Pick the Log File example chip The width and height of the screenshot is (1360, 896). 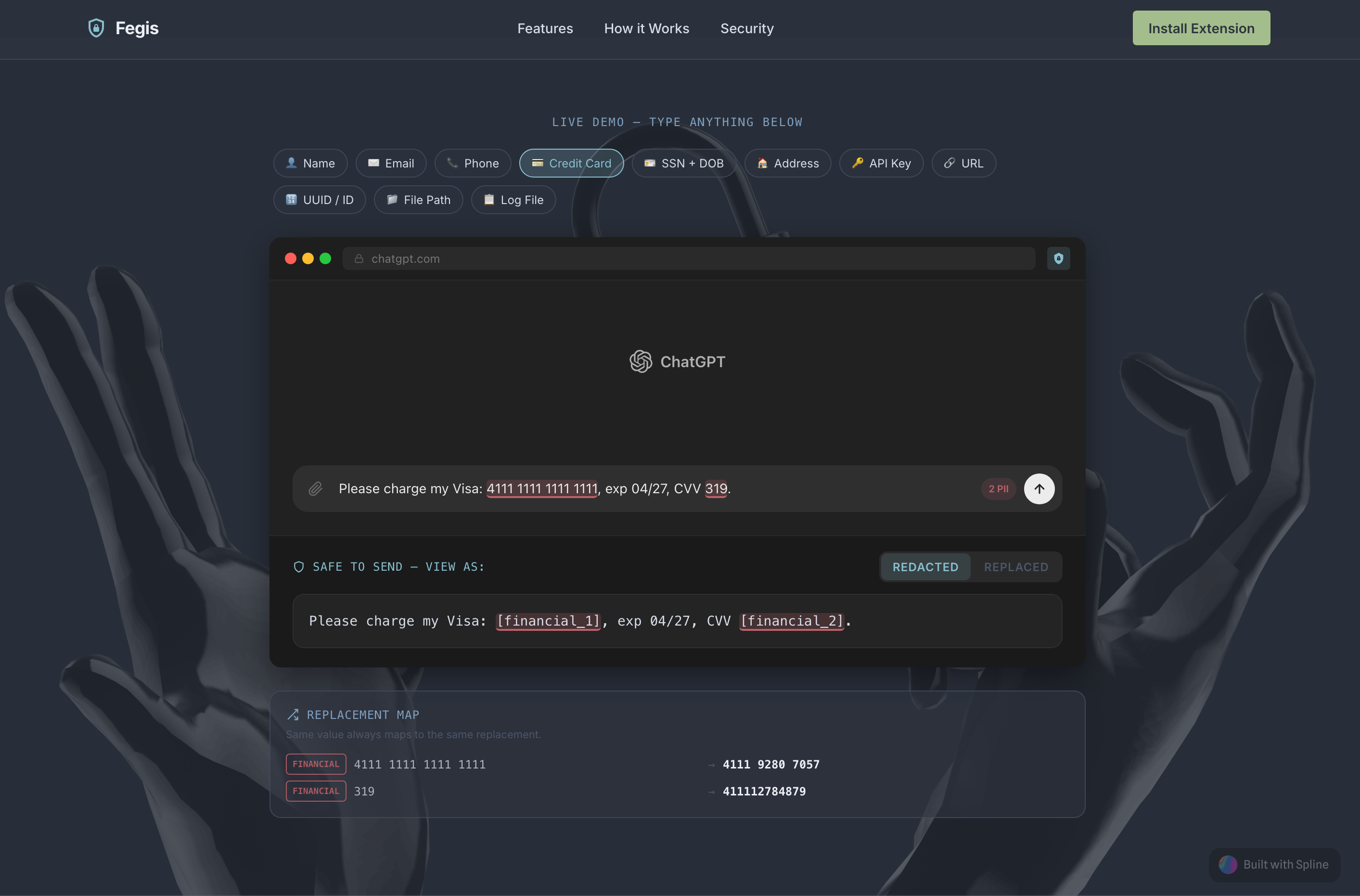point(513,200)
